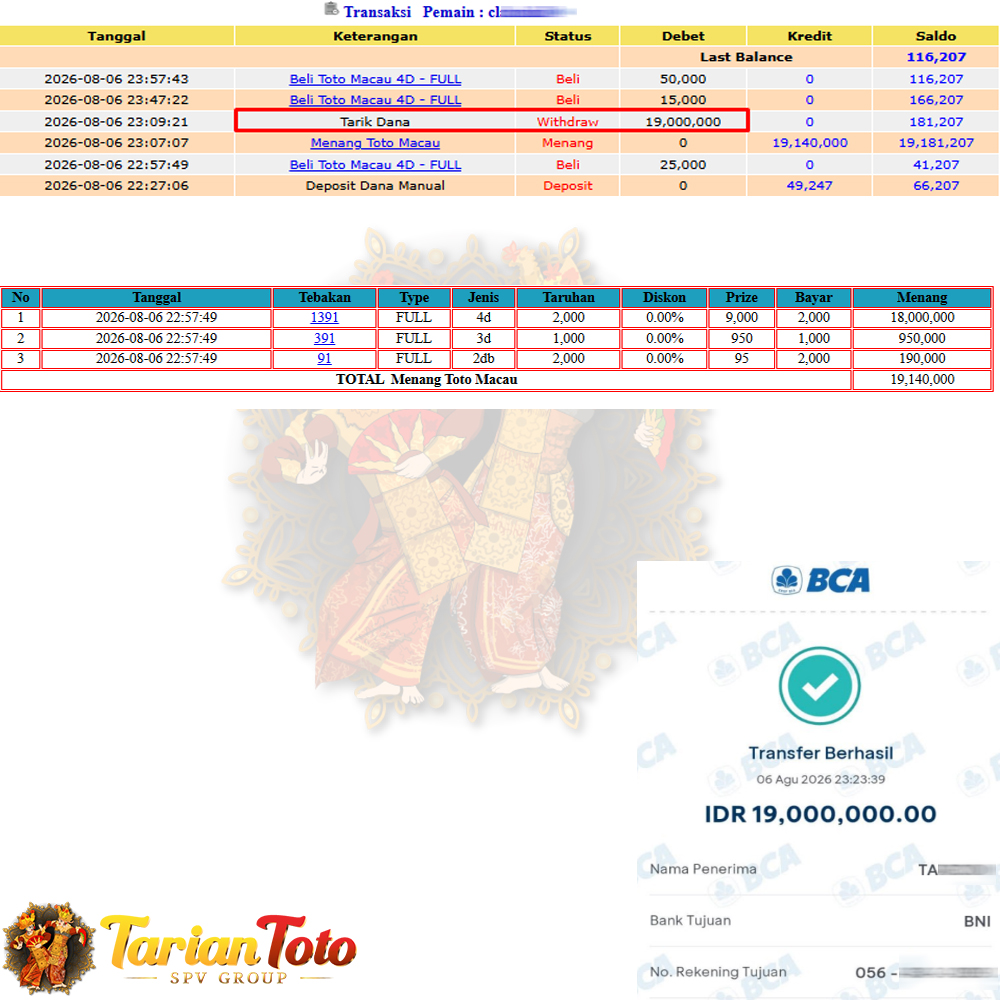This screenshot has height=1000, width=1000.
Task: Click the 49,247 kredit amount
Action: point(809,186)
